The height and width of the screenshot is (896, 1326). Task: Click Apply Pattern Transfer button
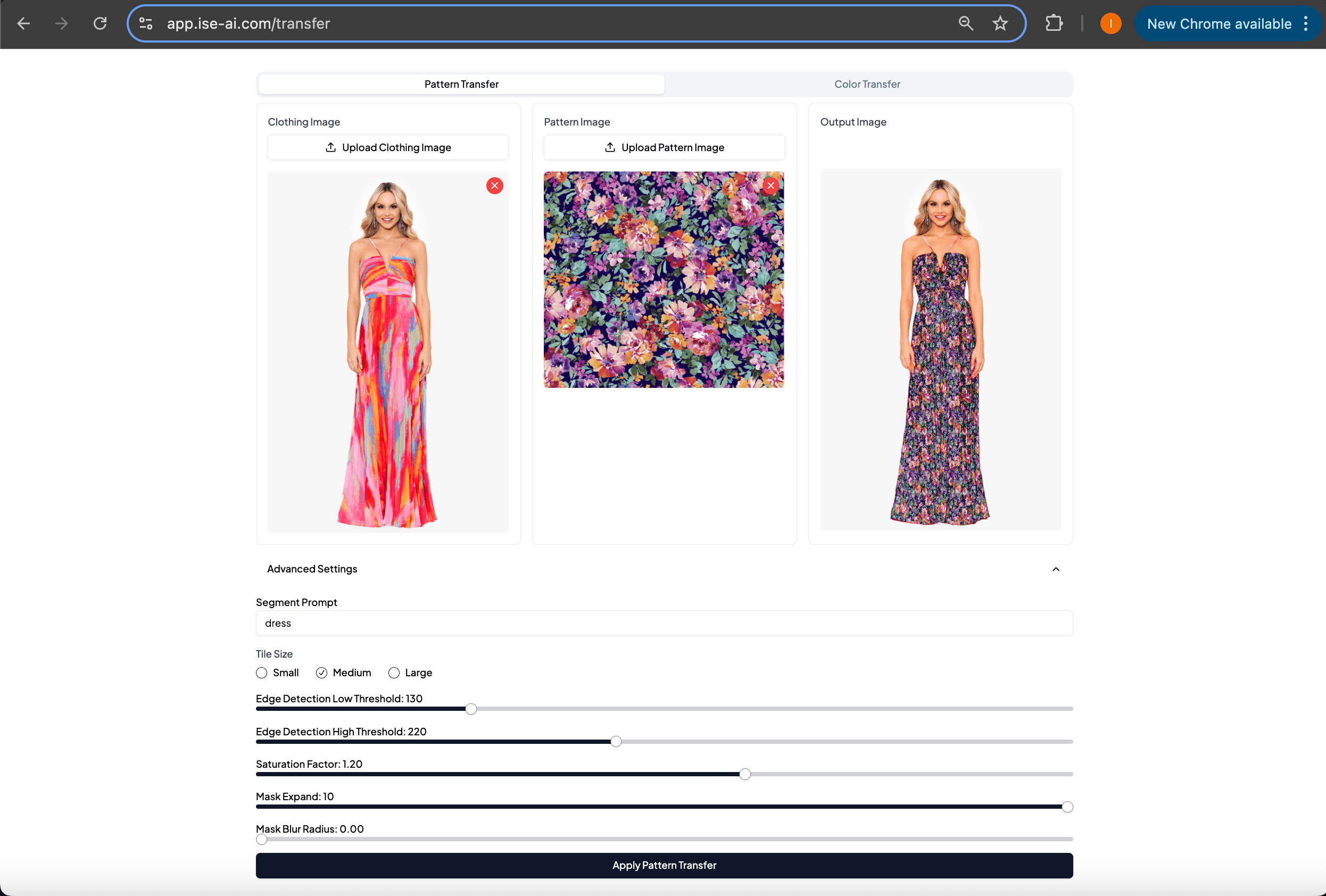point(664,865)
